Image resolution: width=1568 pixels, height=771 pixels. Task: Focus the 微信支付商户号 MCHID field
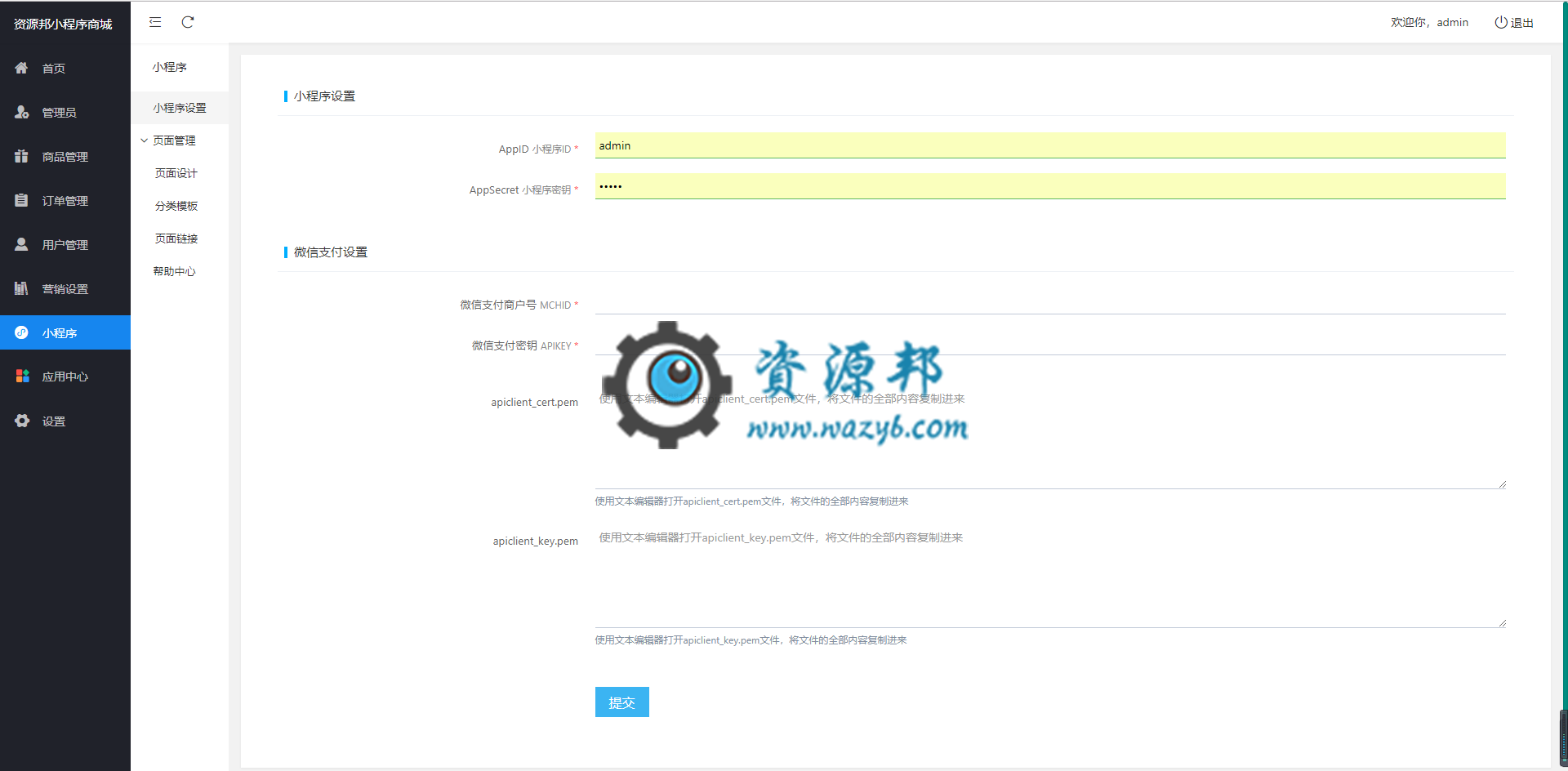point(1050,301)
